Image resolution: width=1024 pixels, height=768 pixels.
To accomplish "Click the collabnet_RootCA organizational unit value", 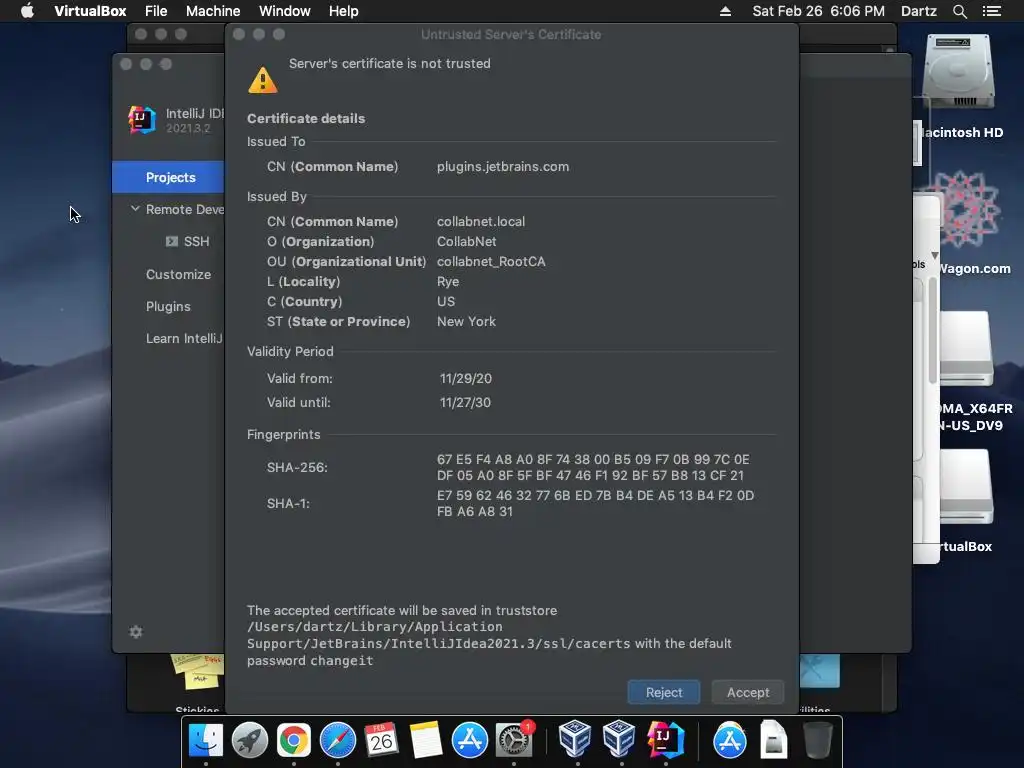I will (x=491, y=261).
